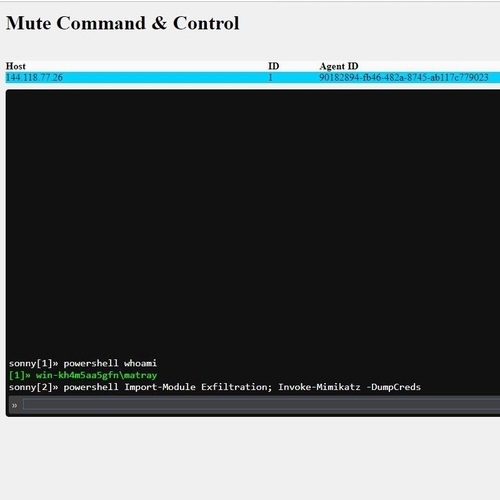
Task: Click the Agent ID column header
Action: [339, 66]
